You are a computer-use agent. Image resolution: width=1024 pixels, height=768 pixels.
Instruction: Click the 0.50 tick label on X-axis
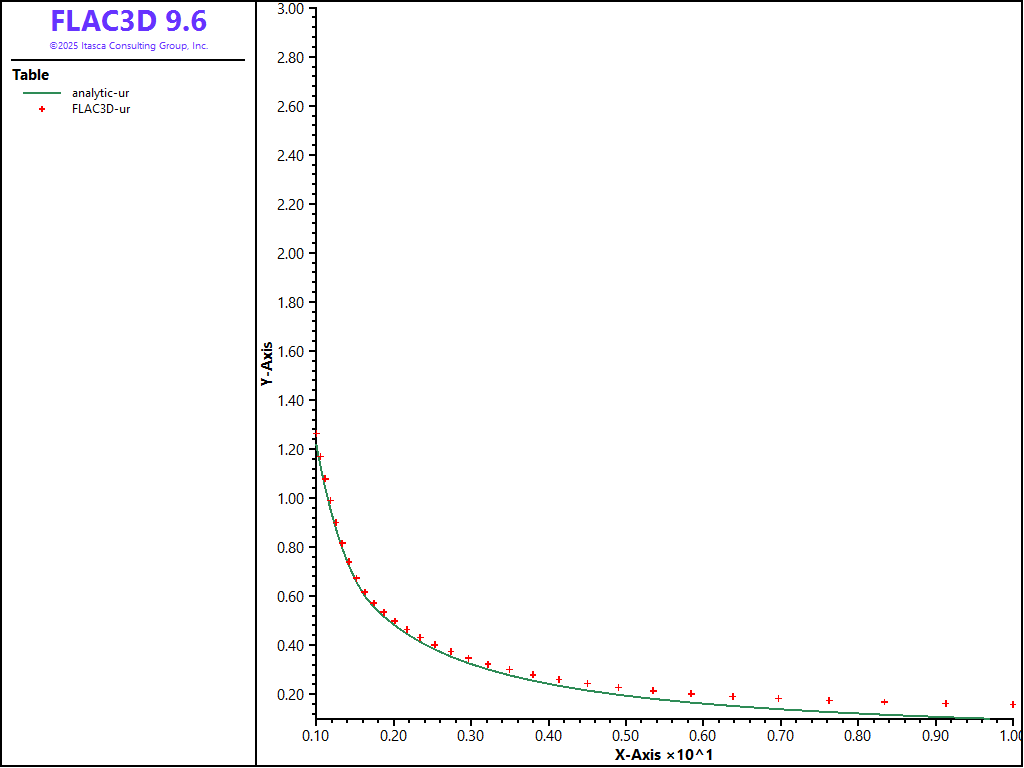tap(625, 736)
